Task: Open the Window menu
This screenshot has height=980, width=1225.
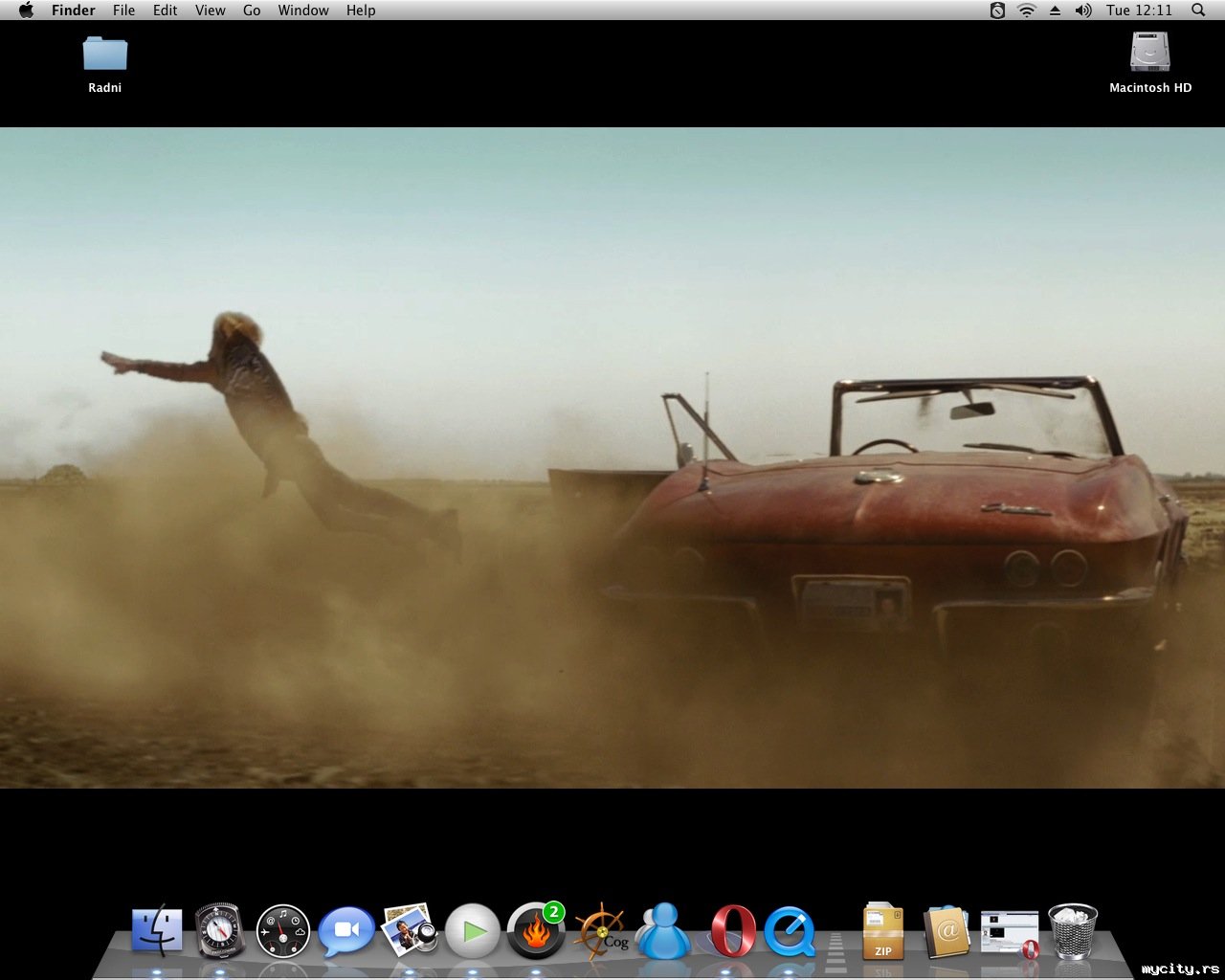Action: tap(303, 11)
